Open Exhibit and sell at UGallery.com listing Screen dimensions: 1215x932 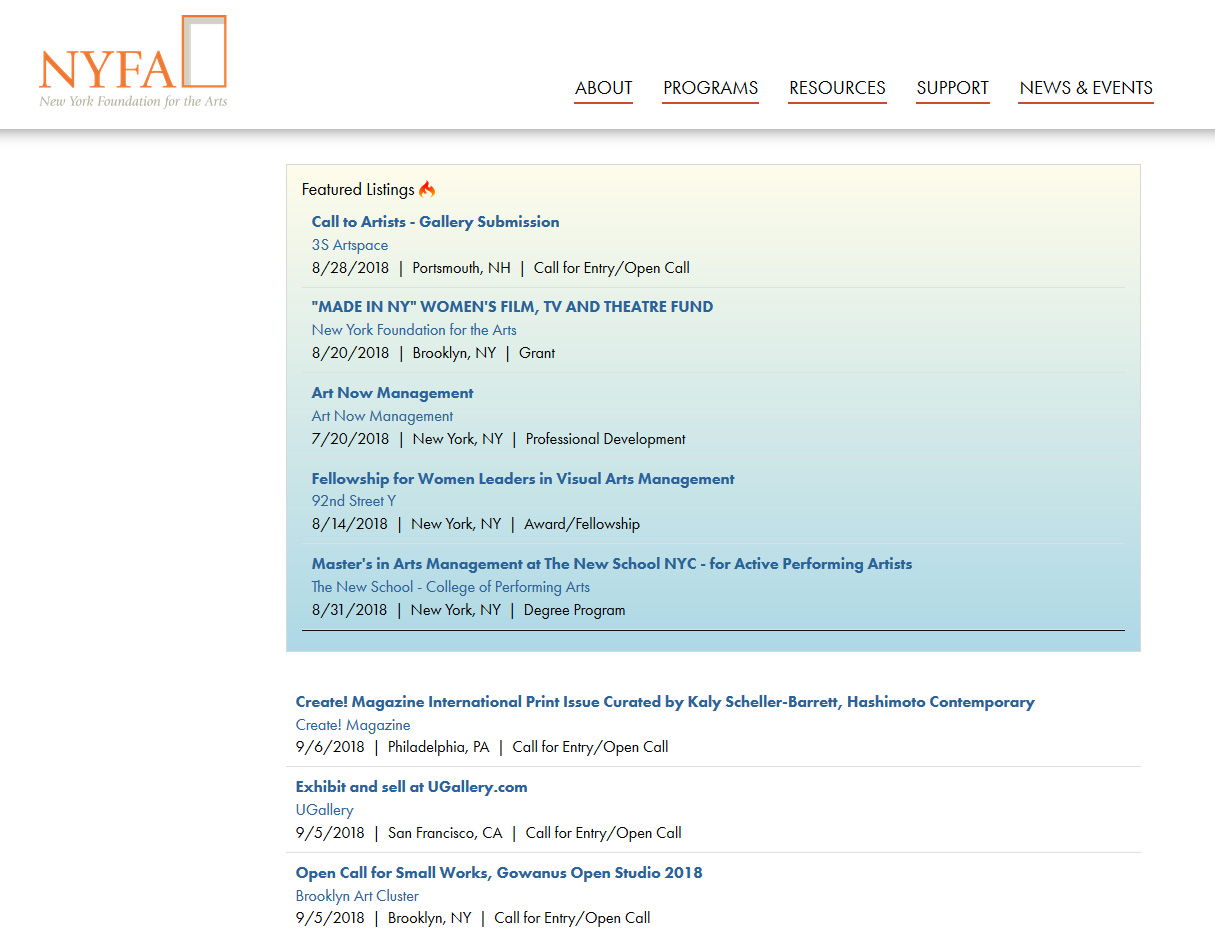click(x=411, y=787)
